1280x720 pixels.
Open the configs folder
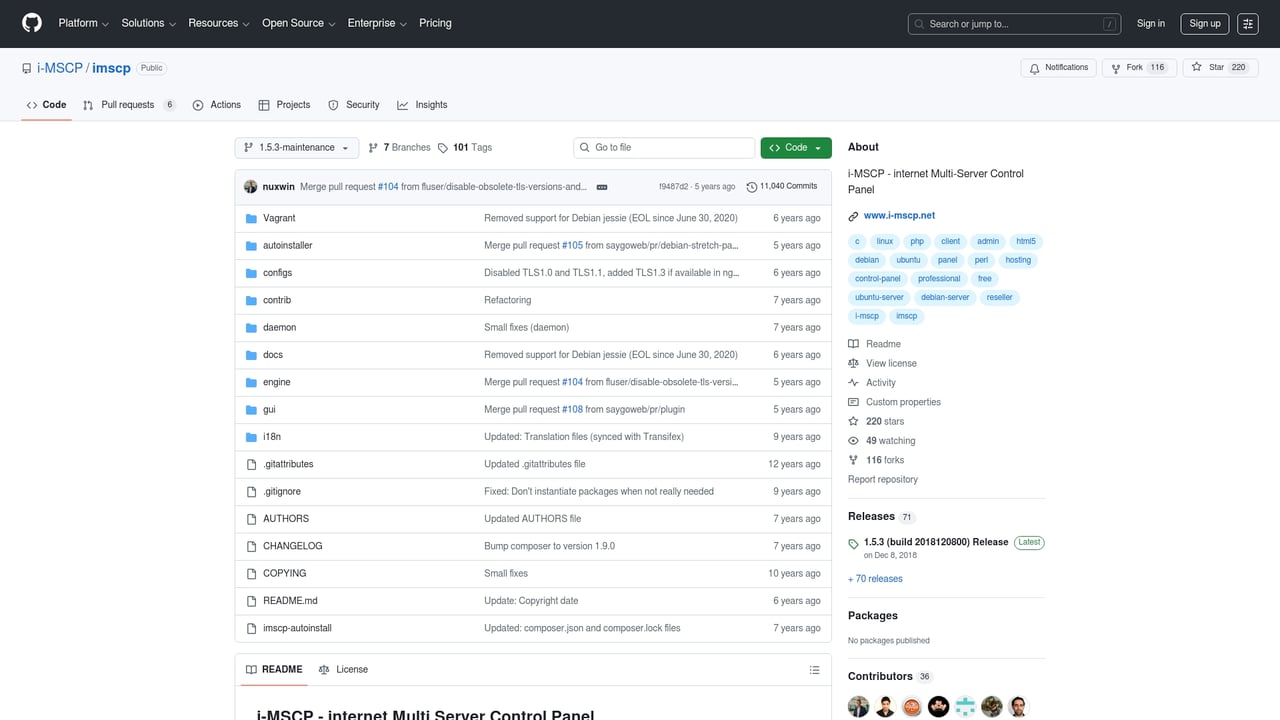(277, 273)
